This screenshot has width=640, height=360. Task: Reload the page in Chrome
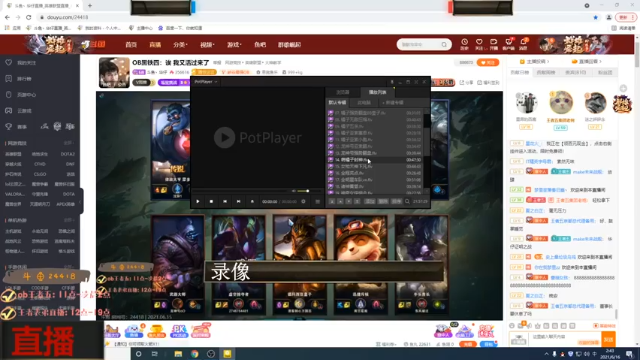(x=28, y=17)
